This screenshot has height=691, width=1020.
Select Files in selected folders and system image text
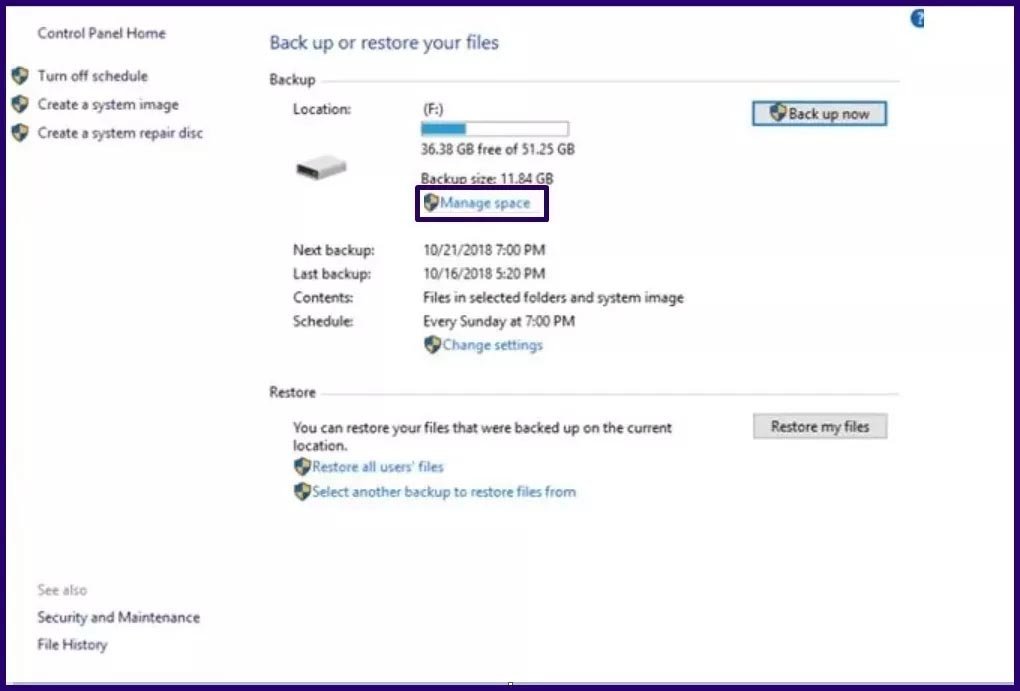click(553, 298)
